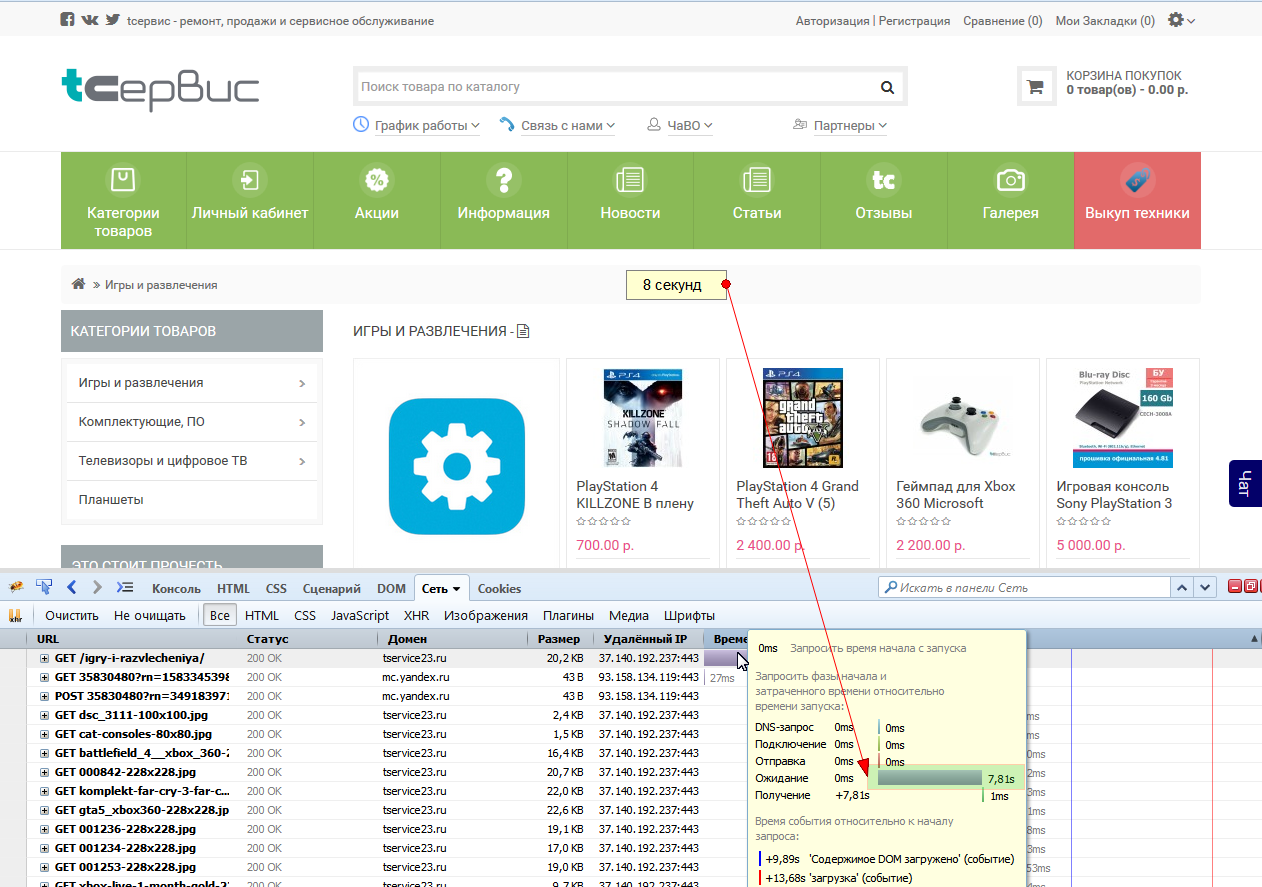Open Новости menu tile
The height and width of the screenshot is (887, 1262).
click(630, 201)
